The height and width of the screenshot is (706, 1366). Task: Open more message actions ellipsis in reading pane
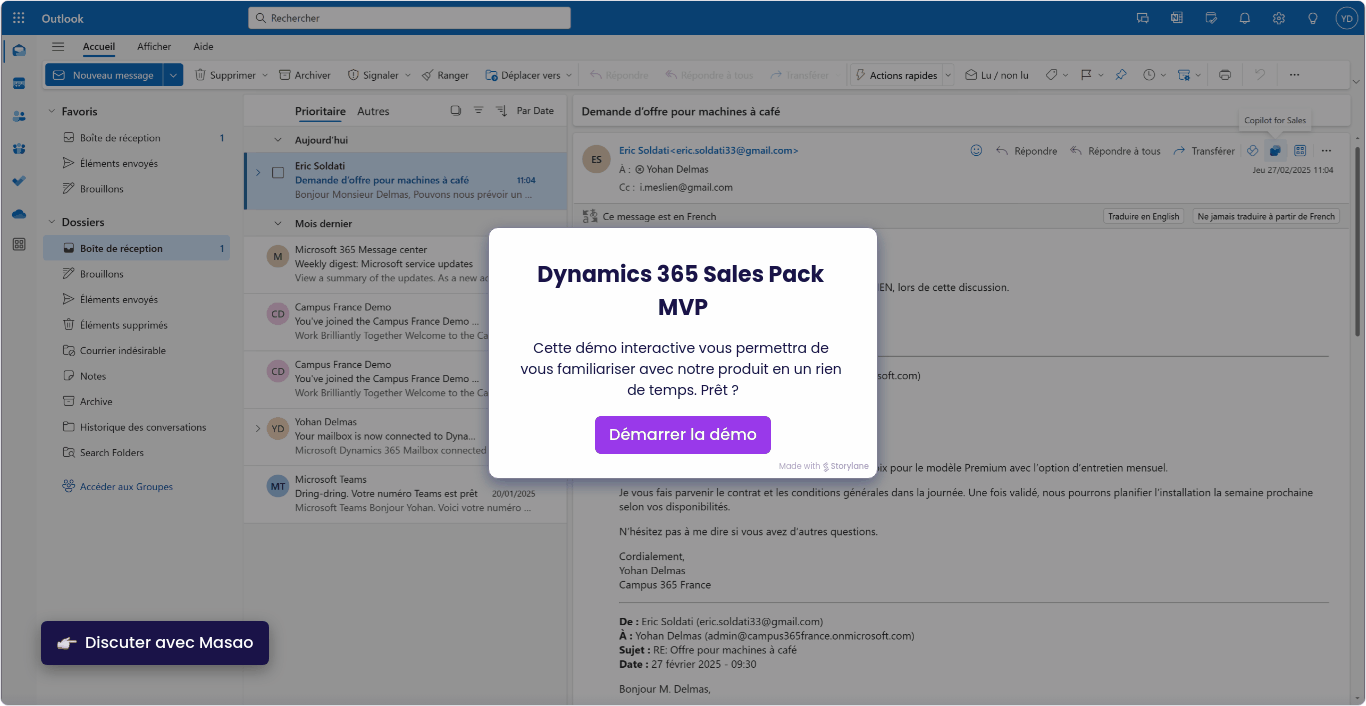click(1326, 151)
